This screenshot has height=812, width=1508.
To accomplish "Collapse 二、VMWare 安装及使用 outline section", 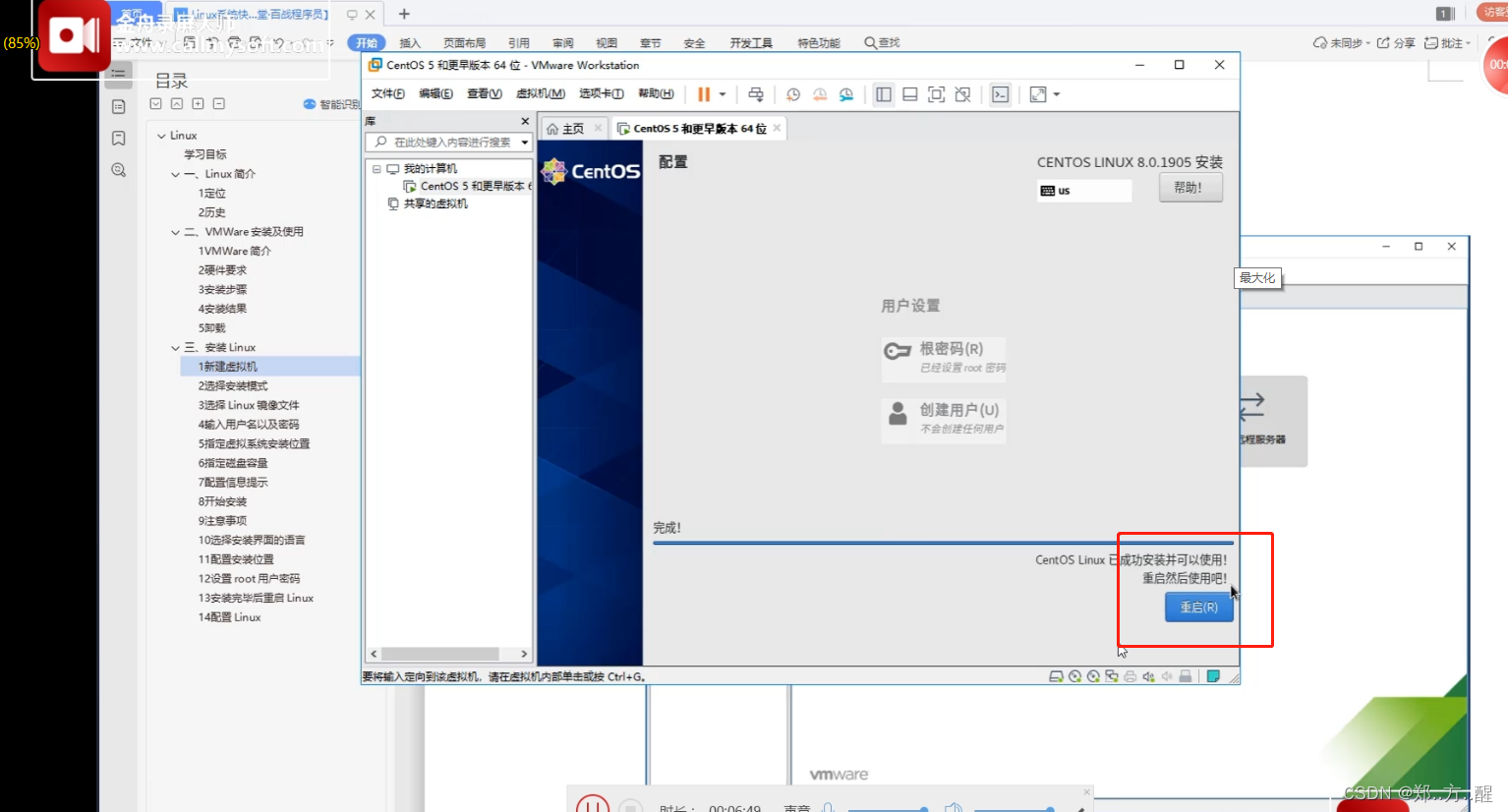I will (x=175, y=233).
